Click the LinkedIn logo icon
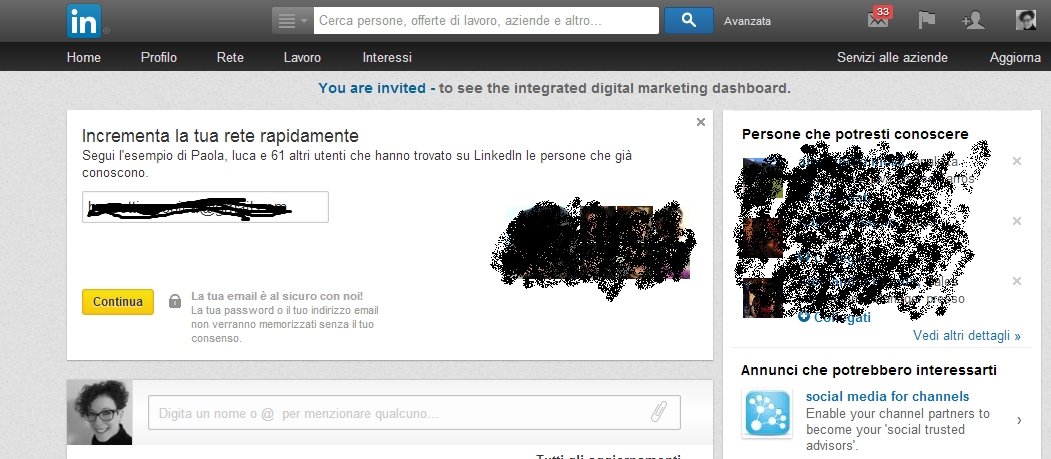 83,21
